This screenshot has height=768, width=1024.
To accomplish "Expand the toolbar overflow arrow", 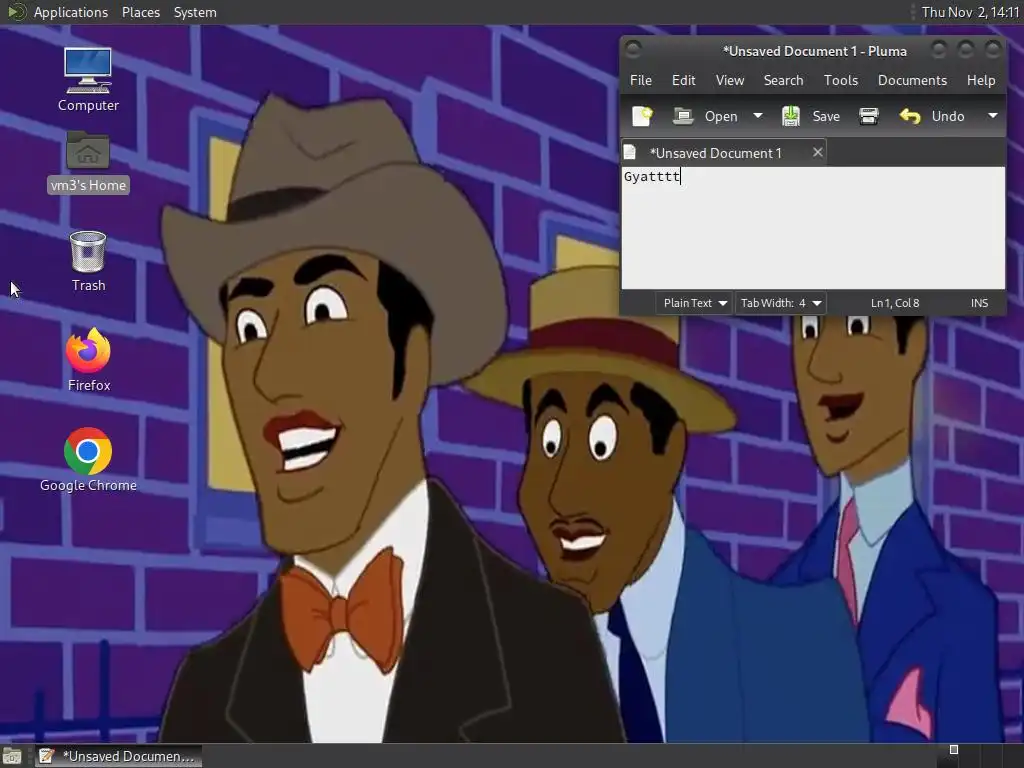I will click(993, 116).
